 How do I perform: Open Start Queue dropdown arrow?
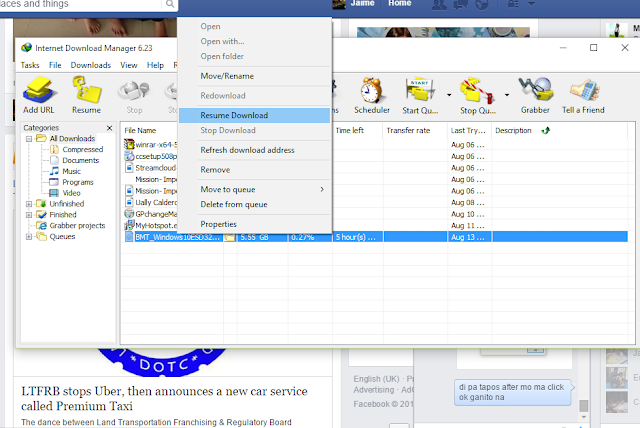click(449, 95)
